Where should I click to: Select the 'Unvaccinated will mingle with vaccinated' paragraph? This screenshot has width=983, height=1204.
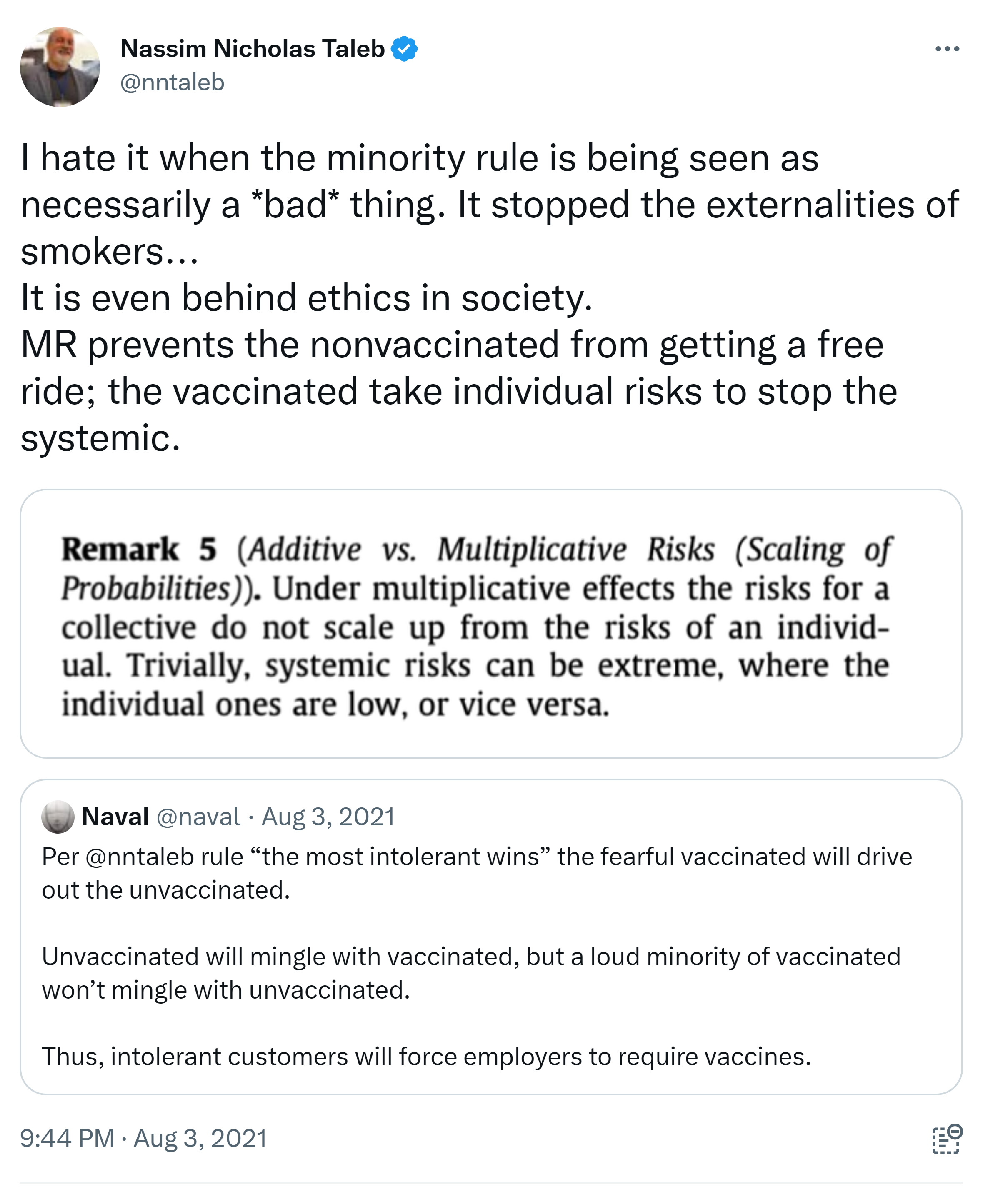coord(470,957)
